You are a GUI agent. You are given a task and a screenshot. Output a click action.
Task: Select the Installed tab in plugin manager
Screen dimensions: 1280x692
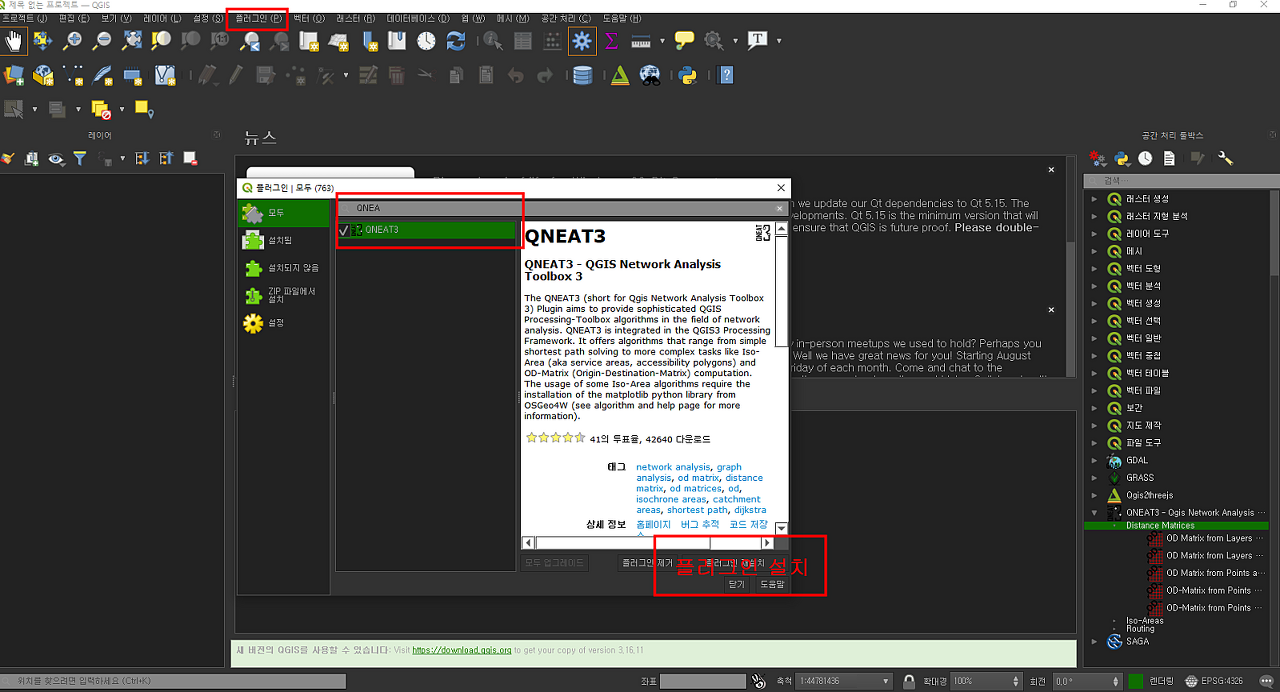283,241
